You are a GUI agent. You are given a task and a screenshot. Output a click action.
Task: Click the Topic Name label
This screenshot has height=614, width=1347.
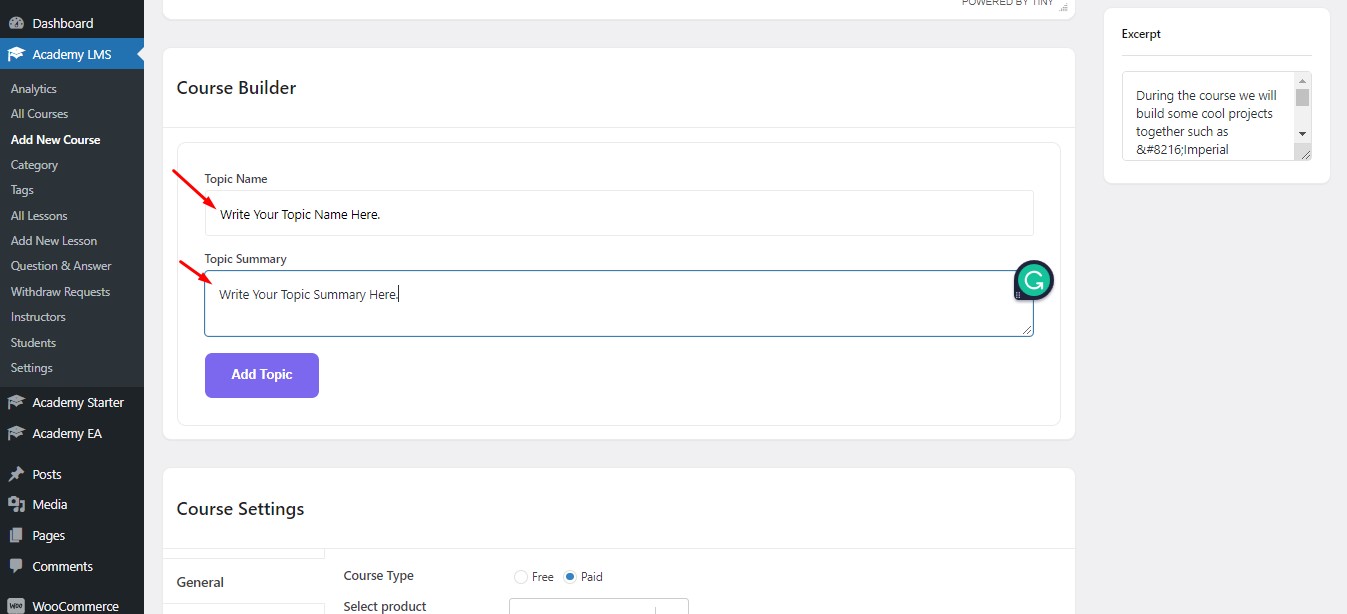(x=236, y=179)
